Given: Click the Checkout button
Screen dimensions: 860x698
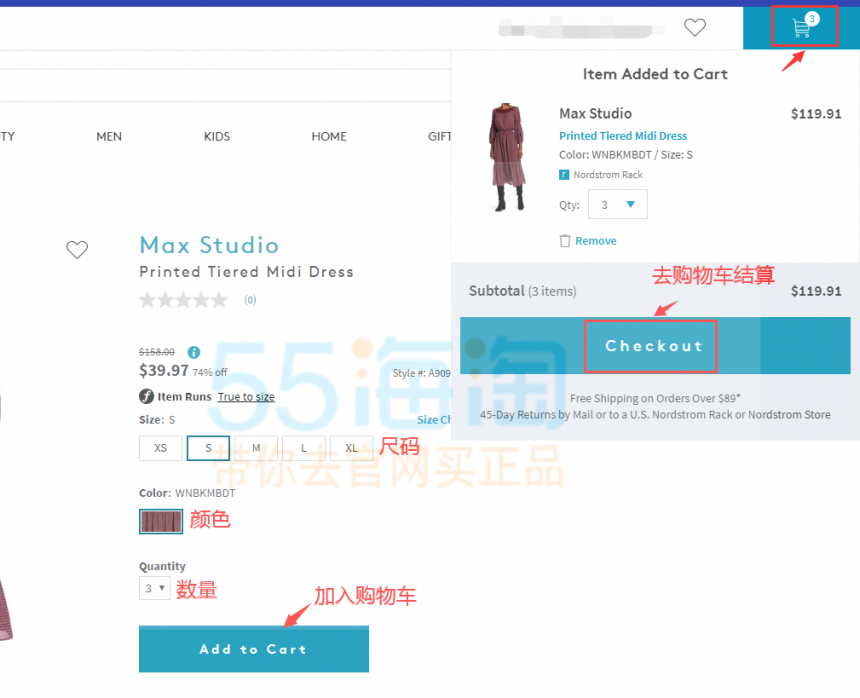Looking at the screenshot, I should (655, 345).
